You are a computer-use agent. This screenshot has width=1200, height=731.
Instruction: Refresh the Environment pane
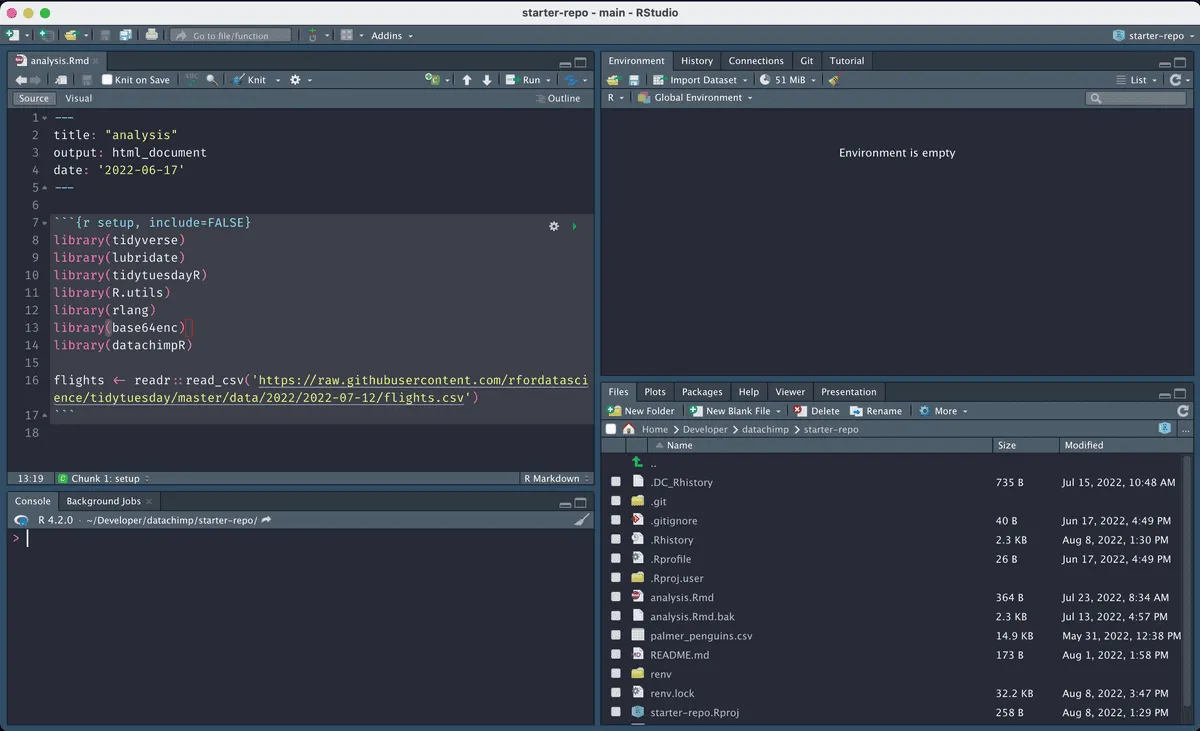click(1175, 80)
